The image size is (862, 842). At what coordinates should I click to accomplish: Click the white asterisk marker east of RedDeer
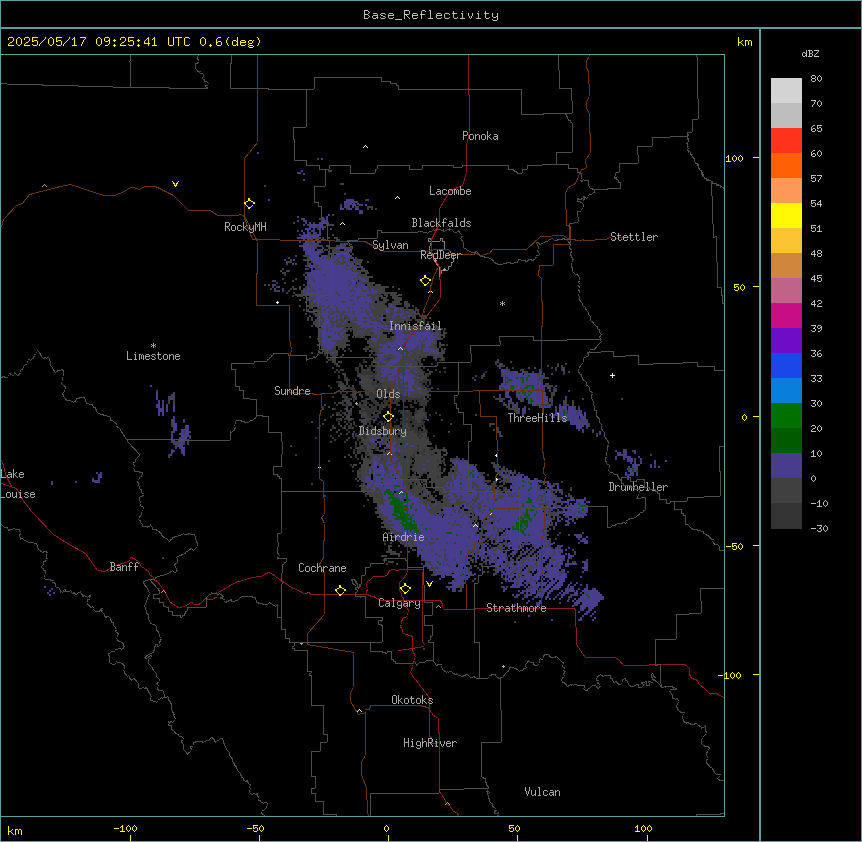pyautogui.click(x=502, y=303)
